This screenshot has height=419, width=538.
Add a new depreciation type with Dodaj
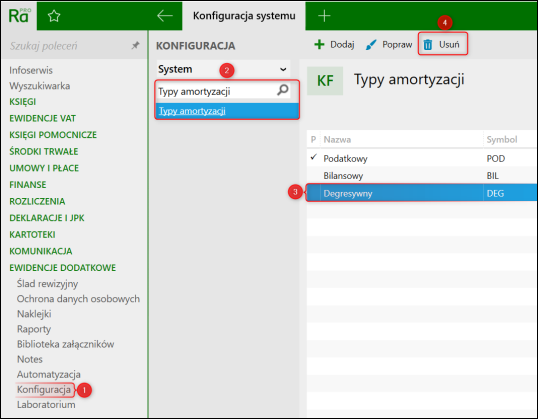334,45
